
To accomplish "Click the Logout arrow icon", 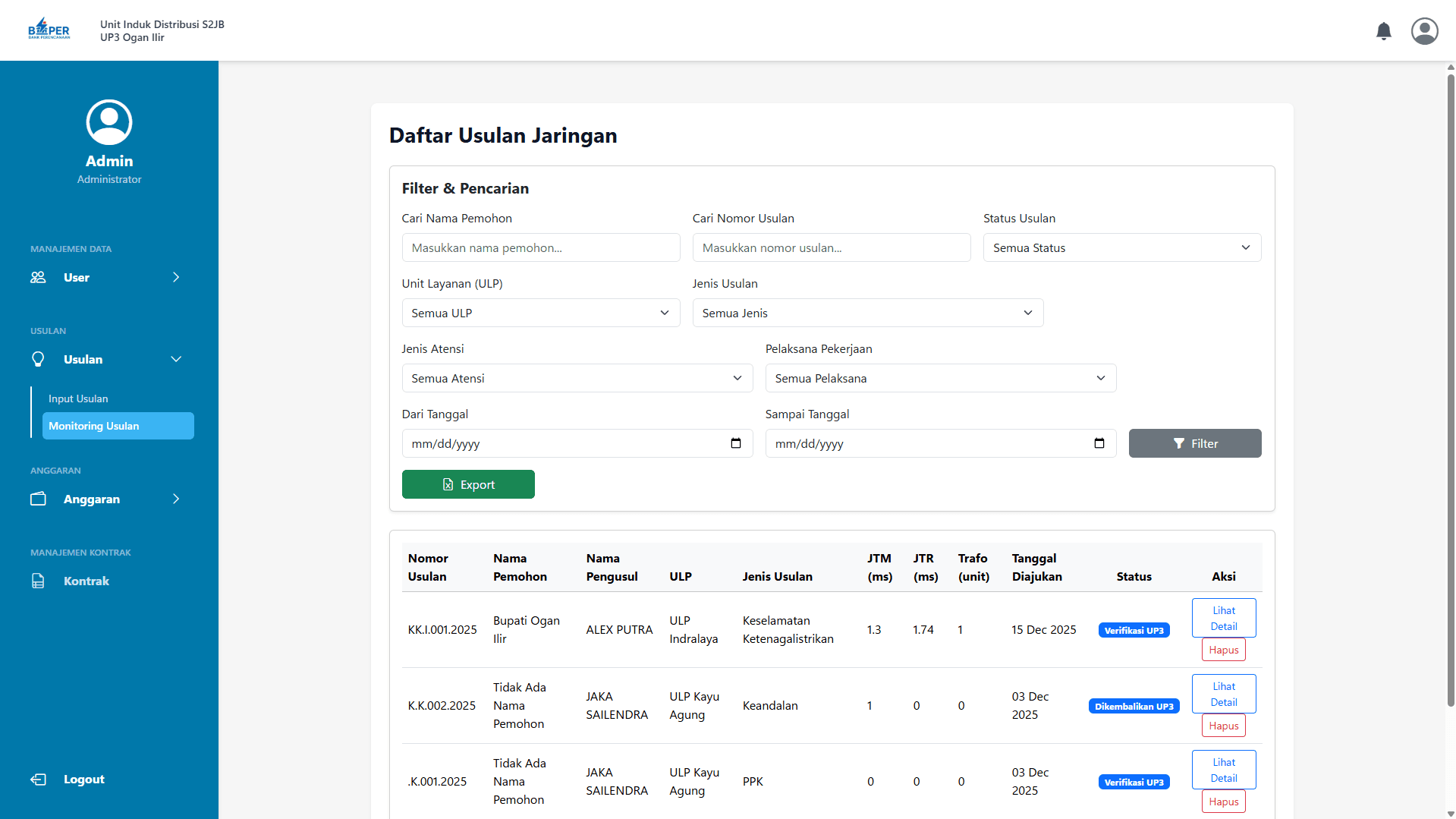I will 38,780.
